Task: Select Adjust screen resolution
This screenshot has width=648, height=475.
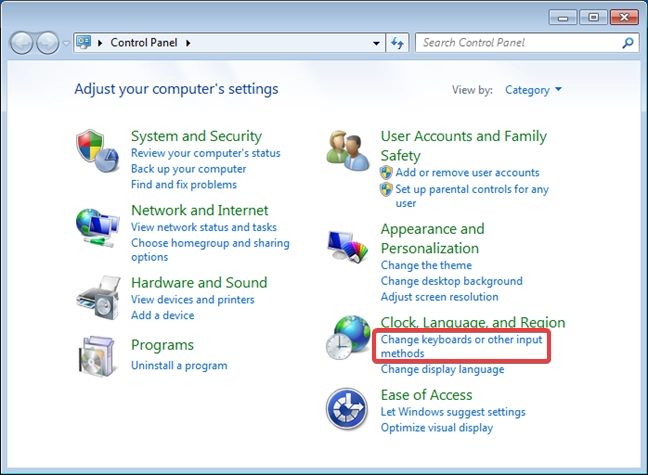Action: (439, 297)
